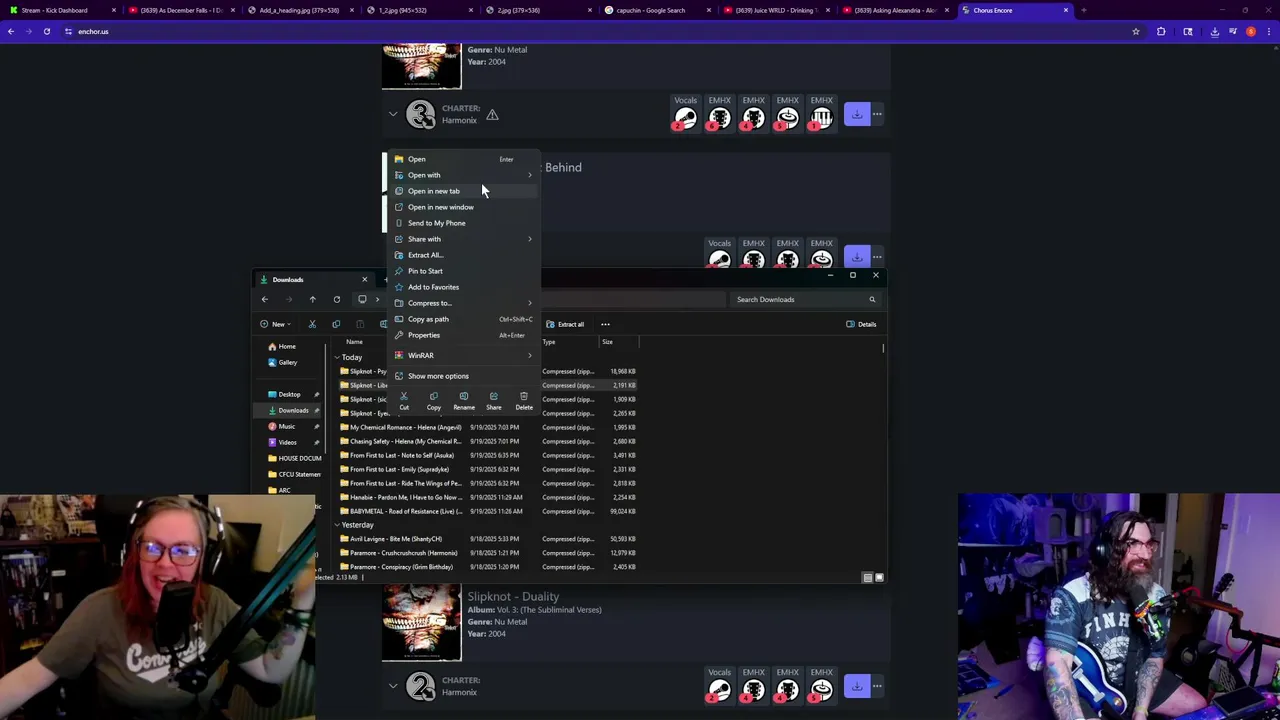The height and width of the screenshot is (720, 1280).
Task: Collapse the Yesterday group
Action: [338, 525]
